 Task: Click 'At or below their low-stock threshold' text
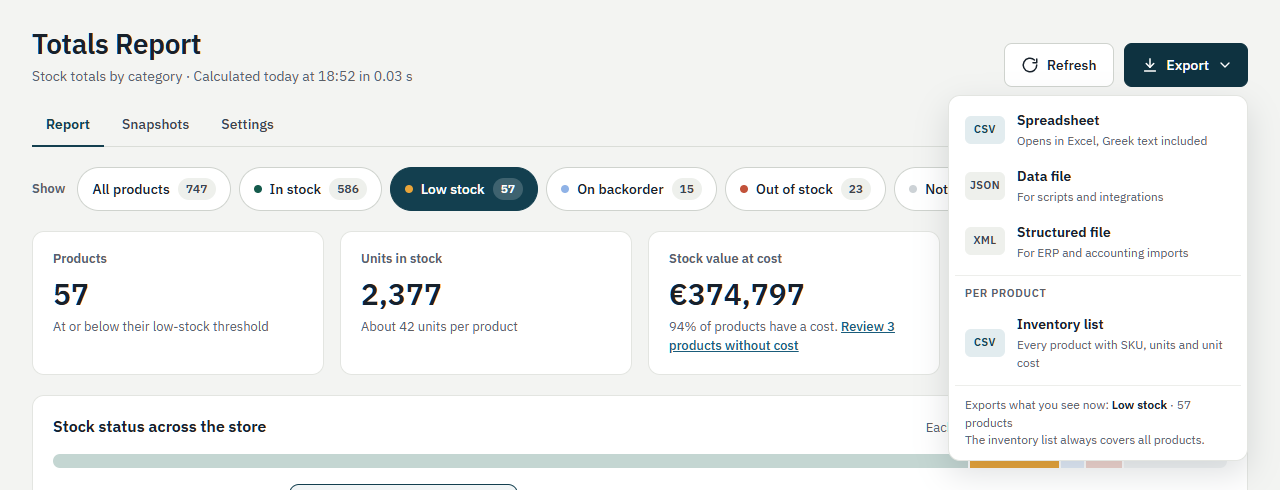161,326
